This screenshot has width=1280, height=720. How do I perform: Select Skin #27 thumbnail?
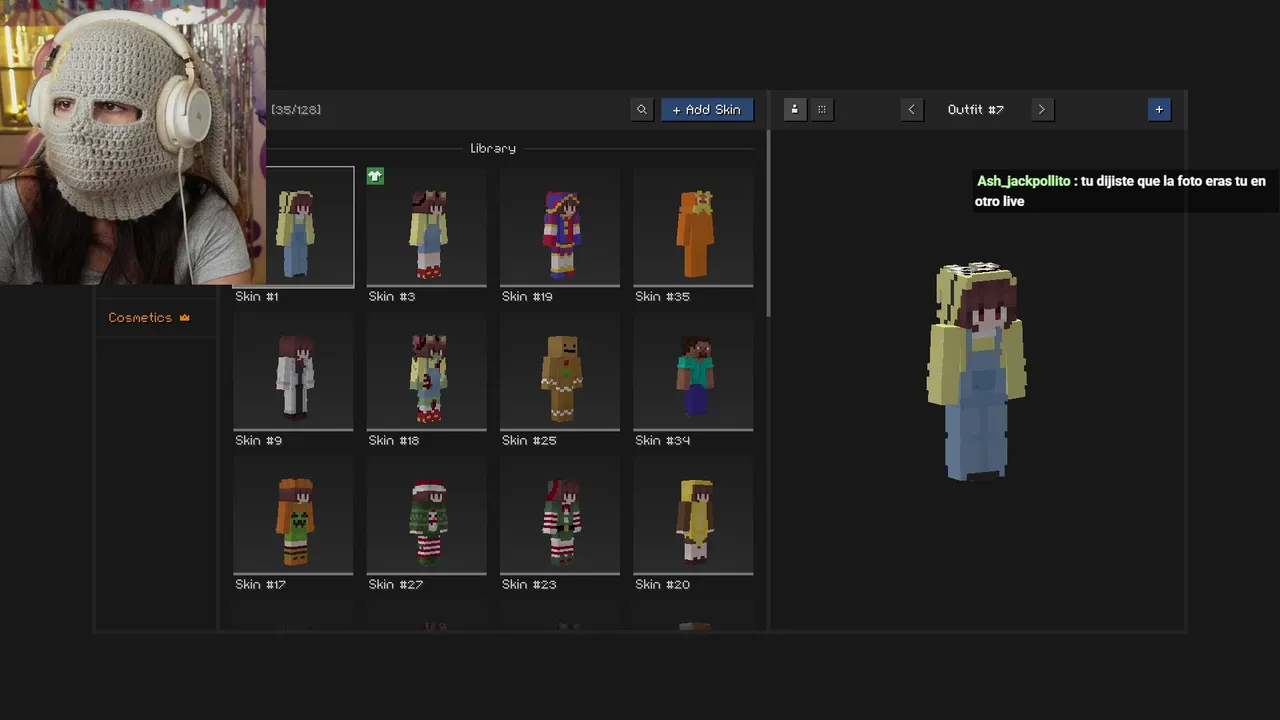click(x=427, y=515)
